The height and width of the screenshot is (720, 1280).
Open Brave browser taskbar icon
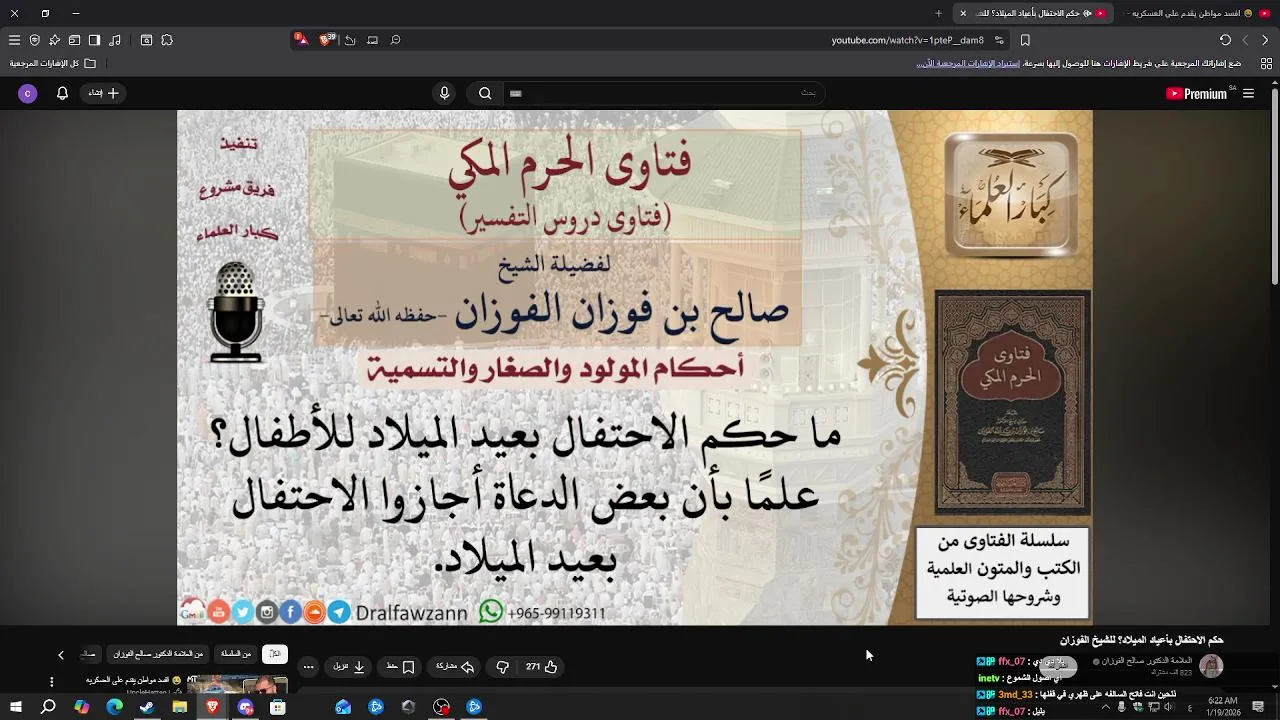(213, 707)
